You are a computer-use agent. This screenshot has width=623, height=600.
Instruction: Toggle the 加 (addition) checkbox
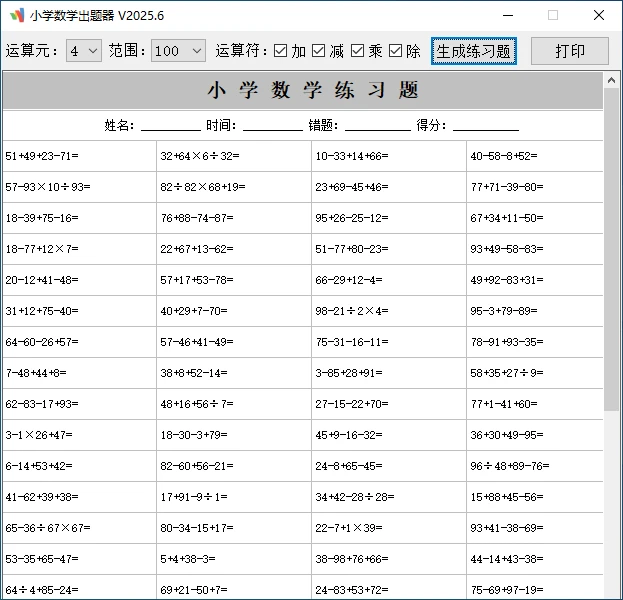pyautogui.click(x=281, y=51)
